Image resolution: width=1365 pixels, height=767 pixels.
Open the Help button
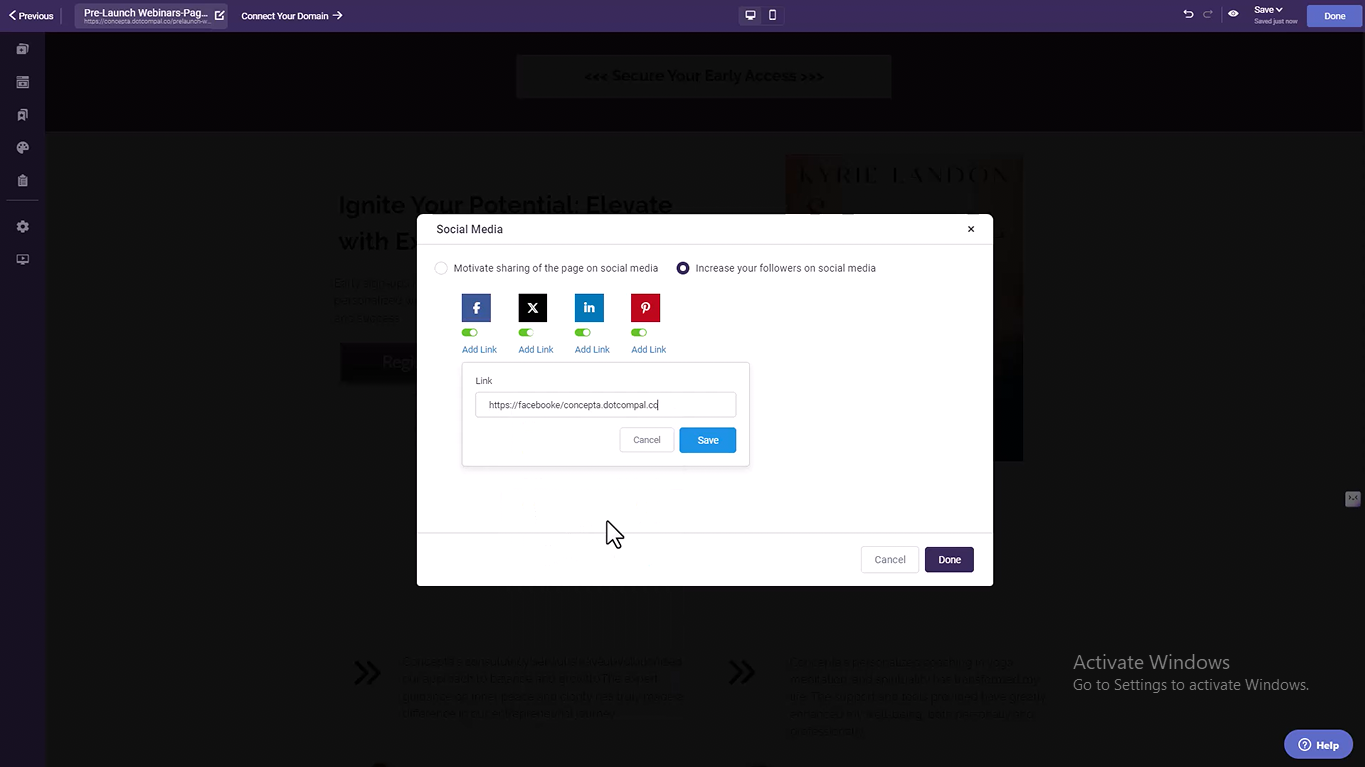(1318, 744)
